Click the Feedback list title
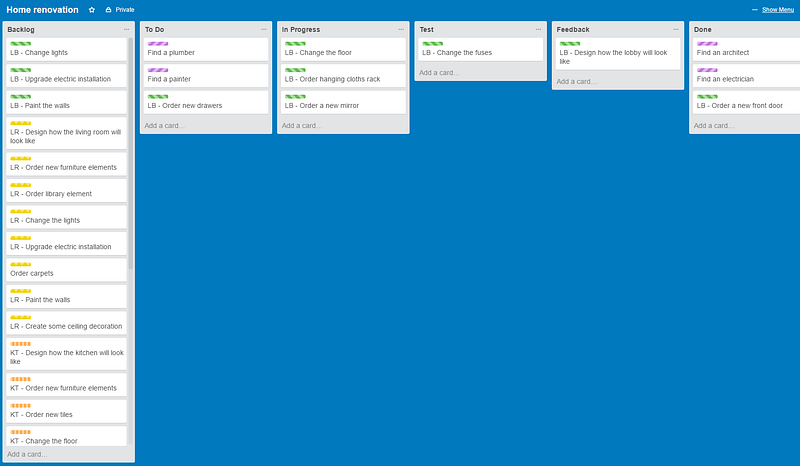 [573, 30]
